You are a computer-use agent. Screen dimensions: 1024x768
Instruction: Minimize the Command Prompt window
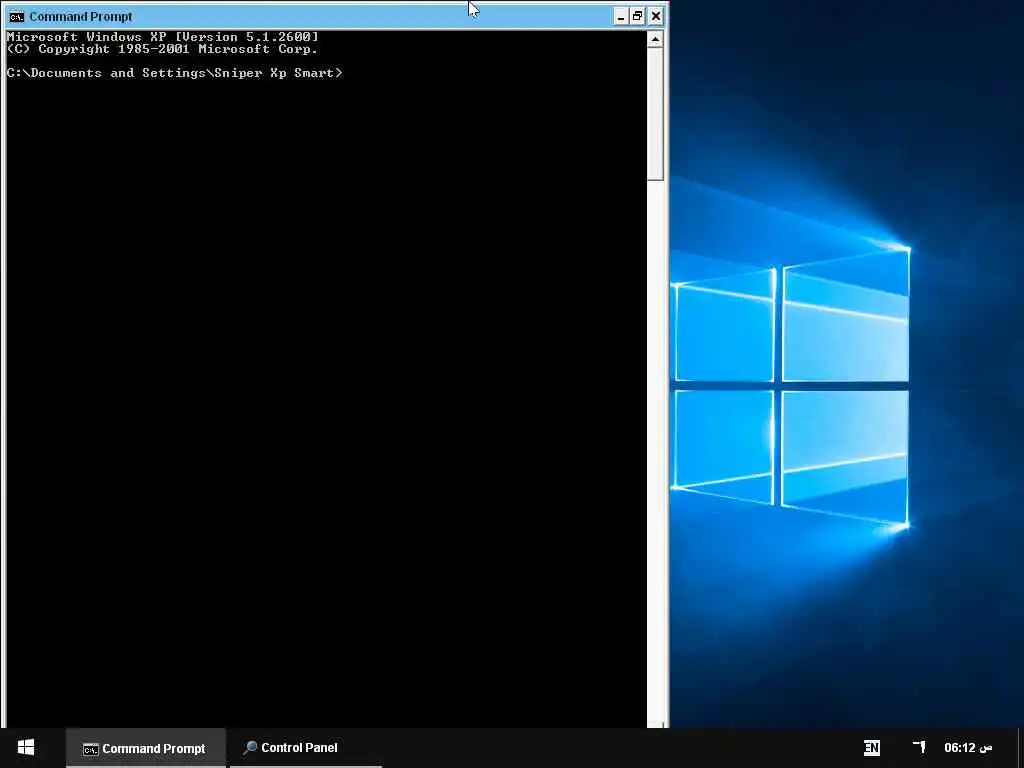(x=620, y=17)
